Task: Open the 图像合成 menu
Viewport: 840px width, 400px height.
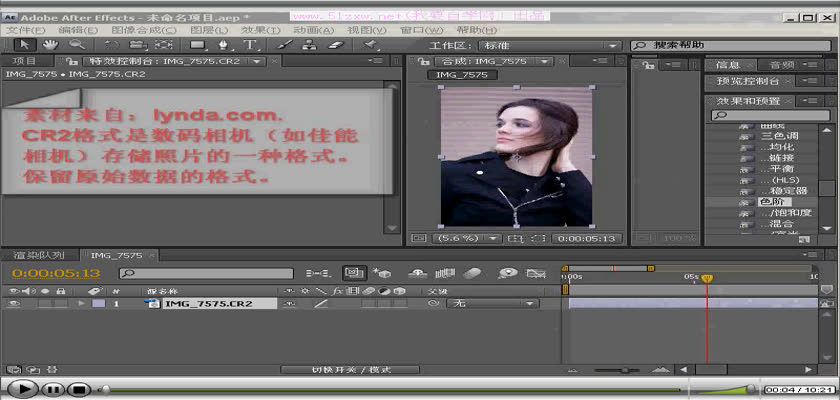Action: [144, 30]
